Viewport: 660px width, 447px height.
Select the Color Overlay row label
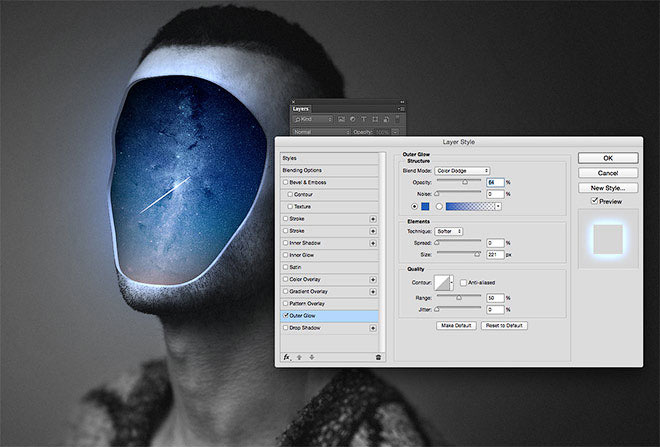(305, 279)
